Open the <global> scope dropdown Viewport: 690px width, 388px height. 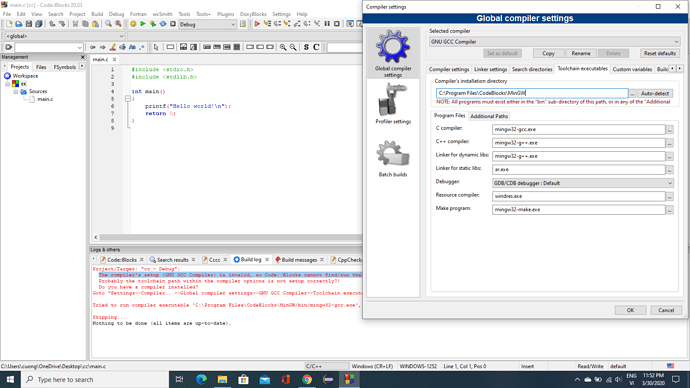point(65,36)
